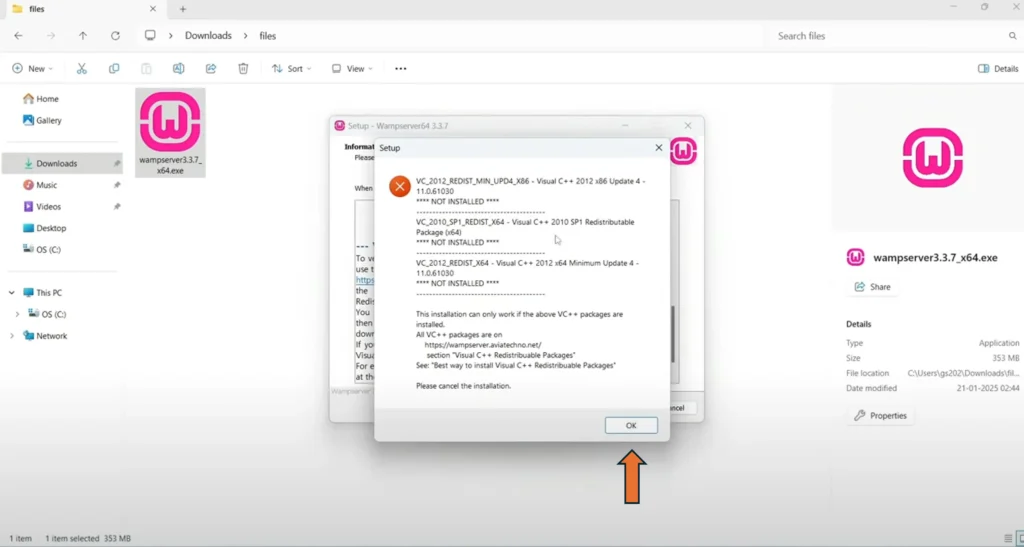Copy the selected file
The image size is (1024, 547).
click(x=114, y=69)
